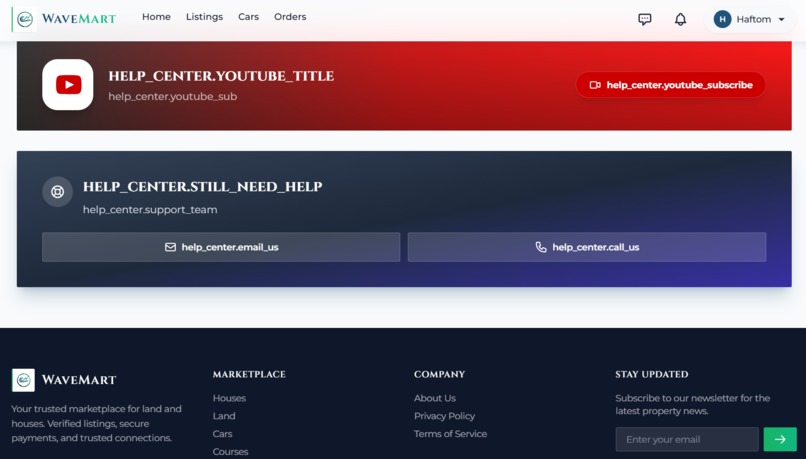Submit newsletter with green arrow button
The width and height of the screenshot is (806, 459).
point(780,439)
